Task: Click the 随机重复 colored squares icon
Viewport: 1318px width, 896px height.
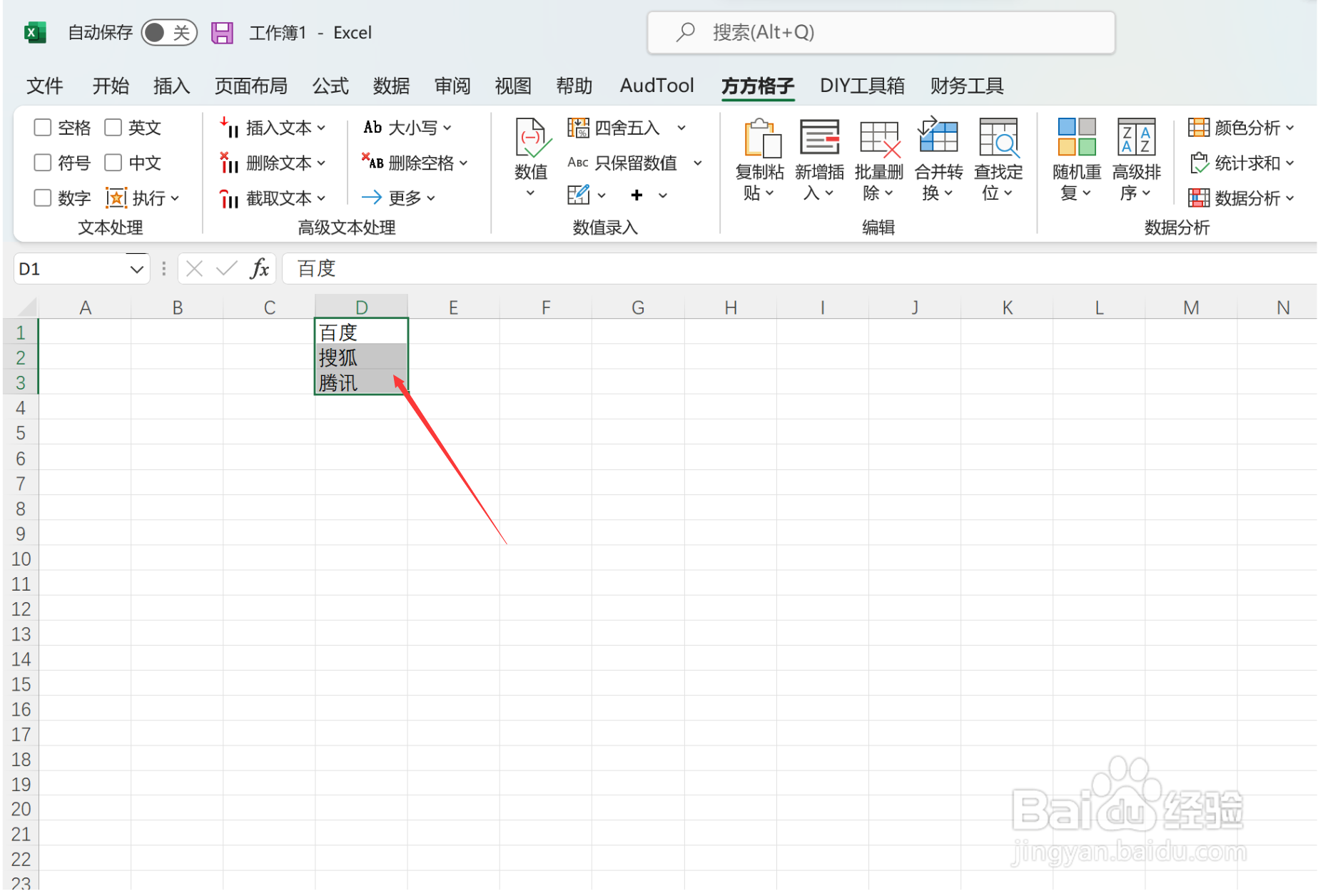Action: click(x=1077, y=137)
